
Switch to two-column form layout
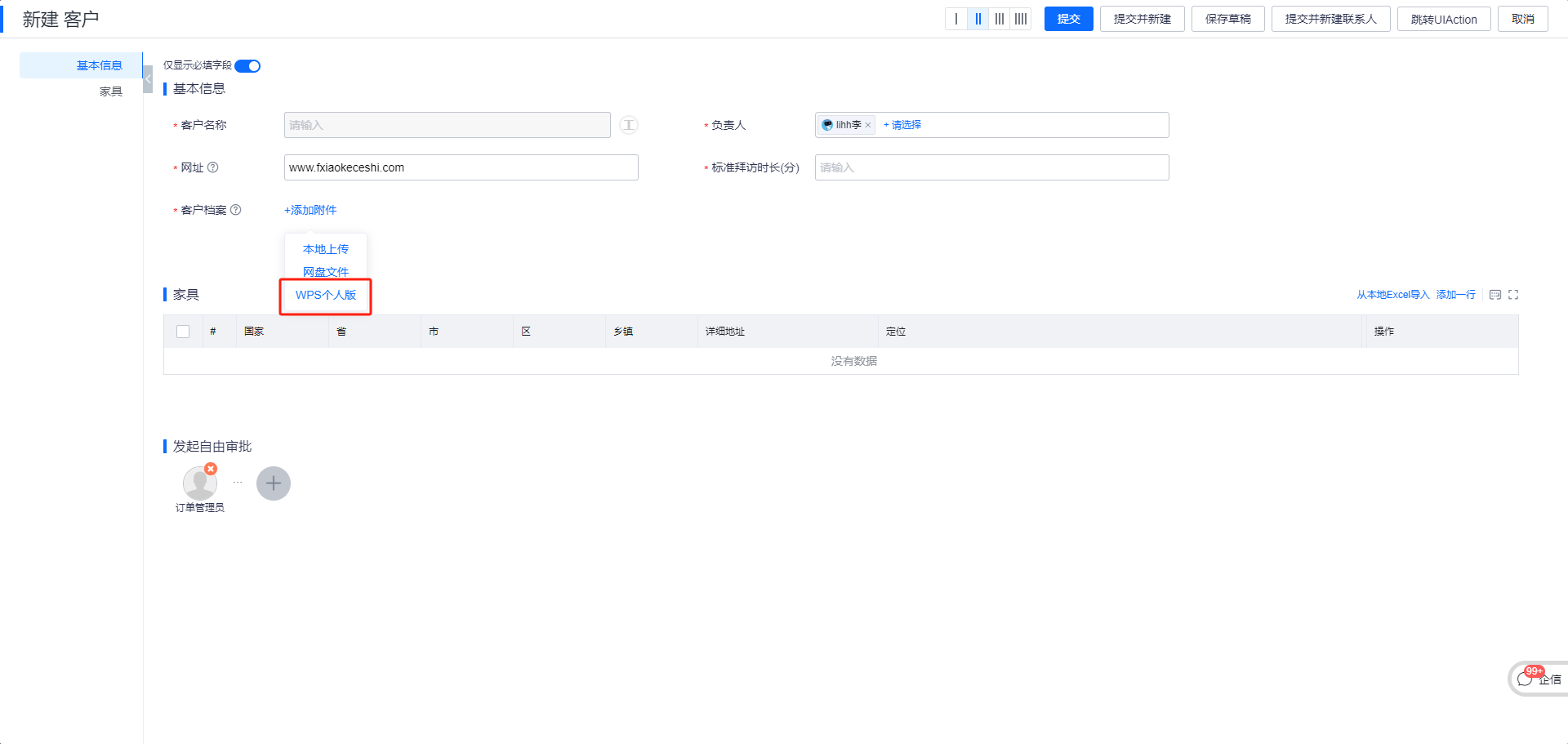coord(978,19)
